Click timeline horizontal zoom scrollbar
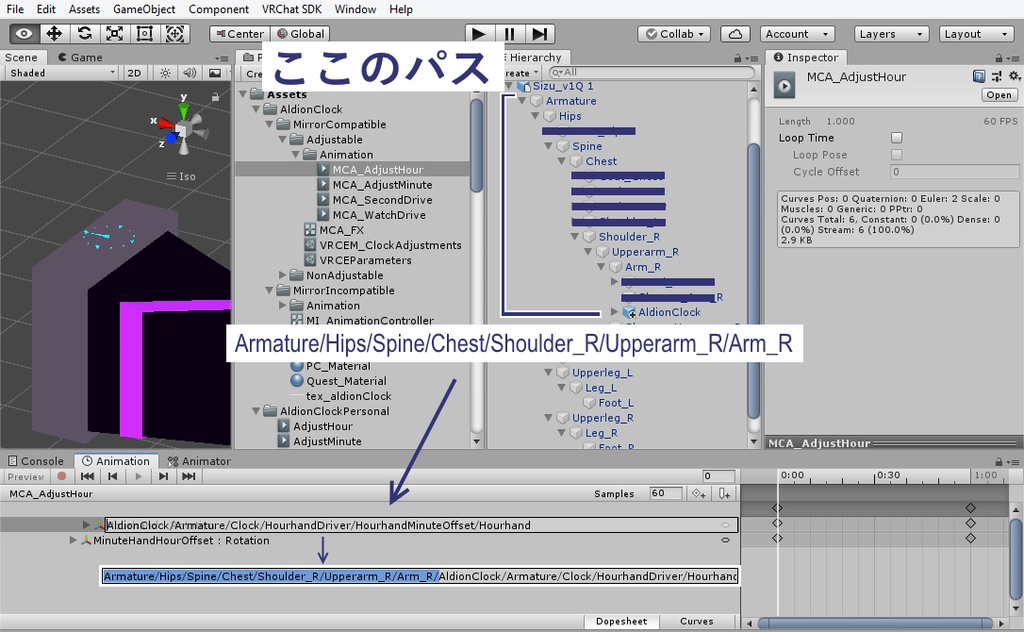 (874, 624)
